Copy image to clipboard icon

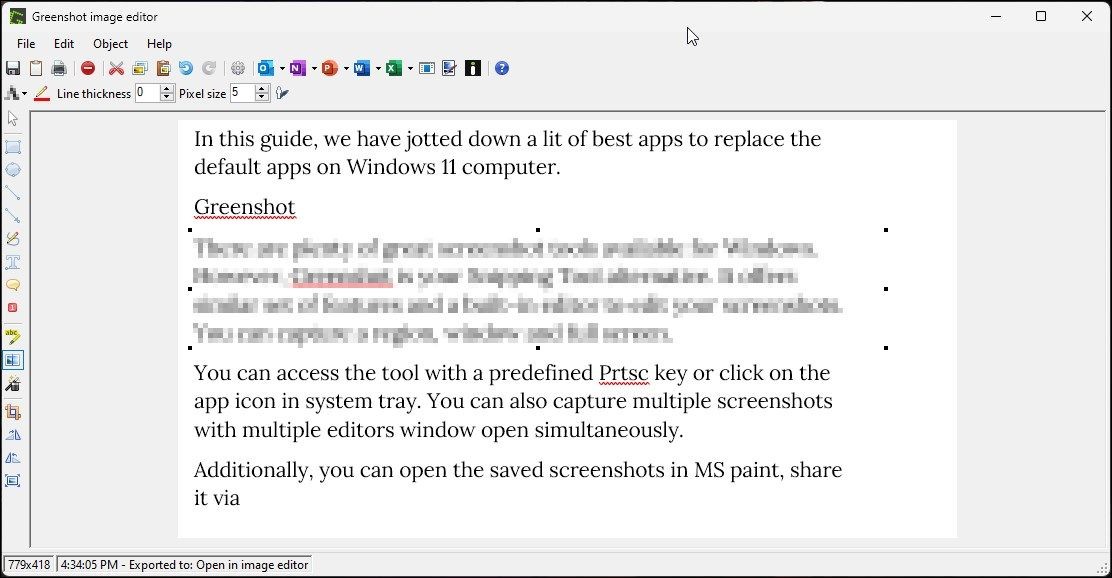click(35, 68)
